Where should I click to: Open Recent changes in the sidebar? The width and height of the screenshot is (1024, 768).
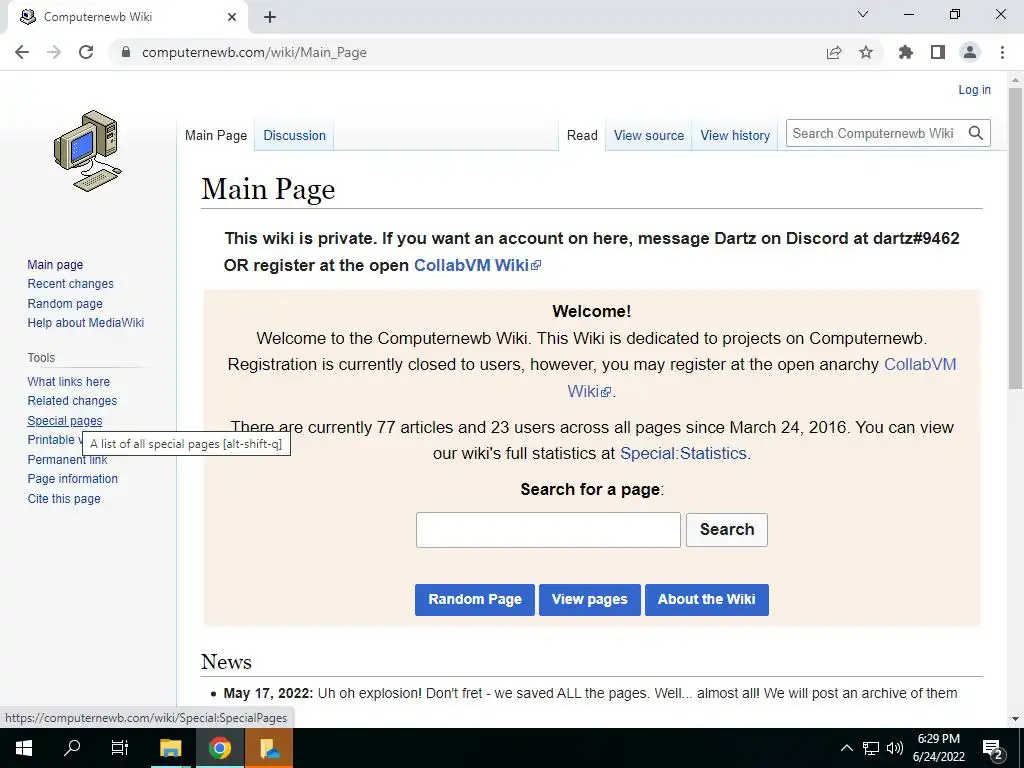tap(71, 283)
